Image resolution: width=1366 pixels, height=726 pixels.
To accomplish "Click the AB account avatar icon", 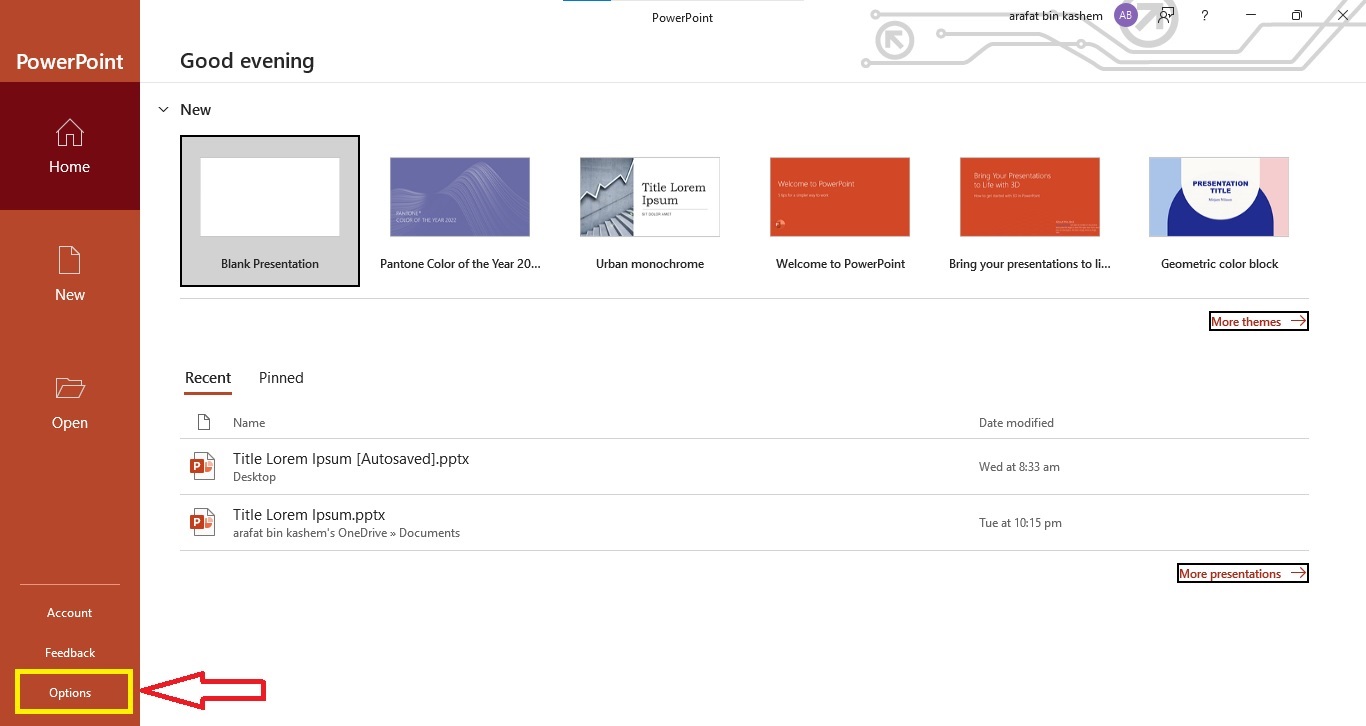I will tap(1126, 15).
